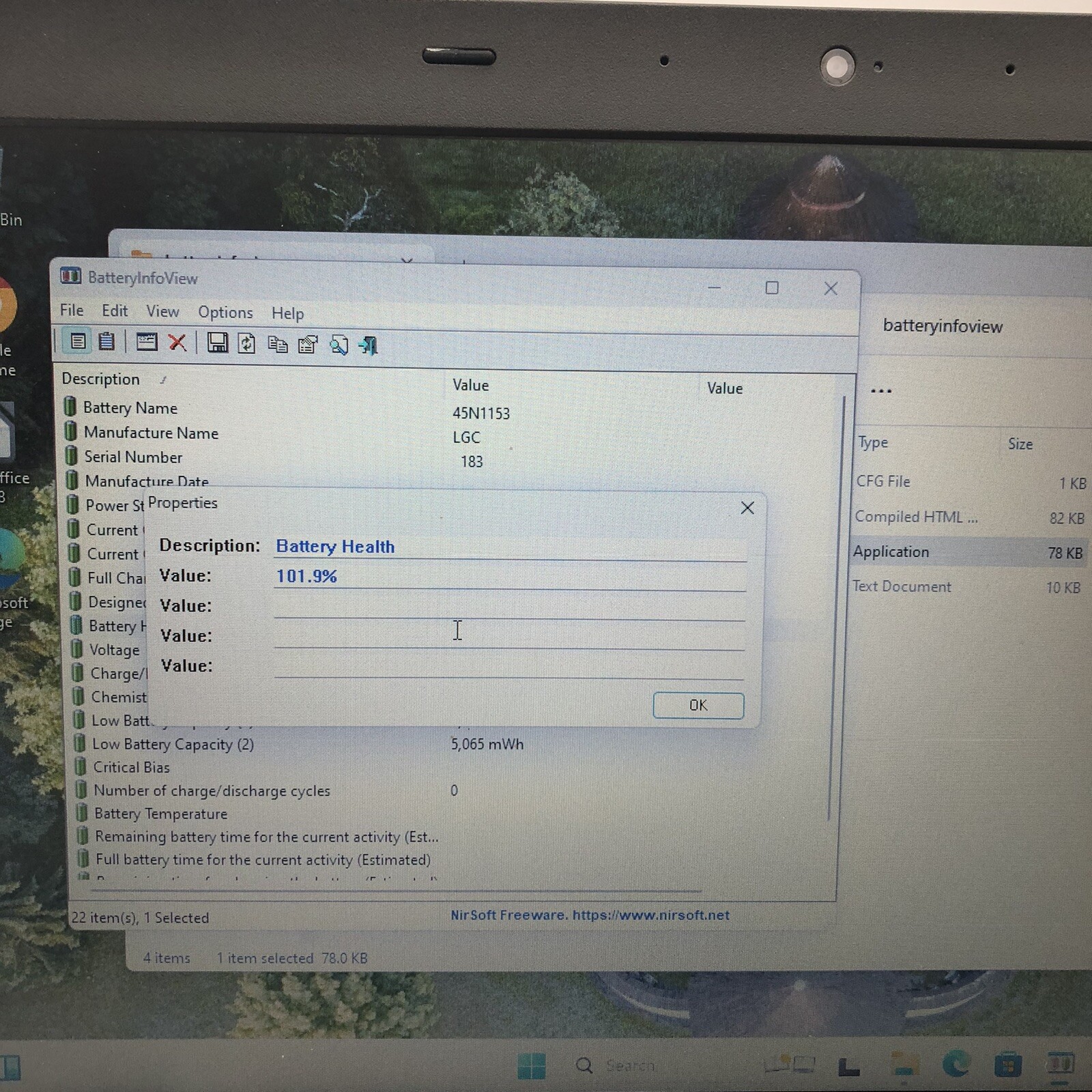Open the Edit menu

pyautogui.click(x=115, y=311)
